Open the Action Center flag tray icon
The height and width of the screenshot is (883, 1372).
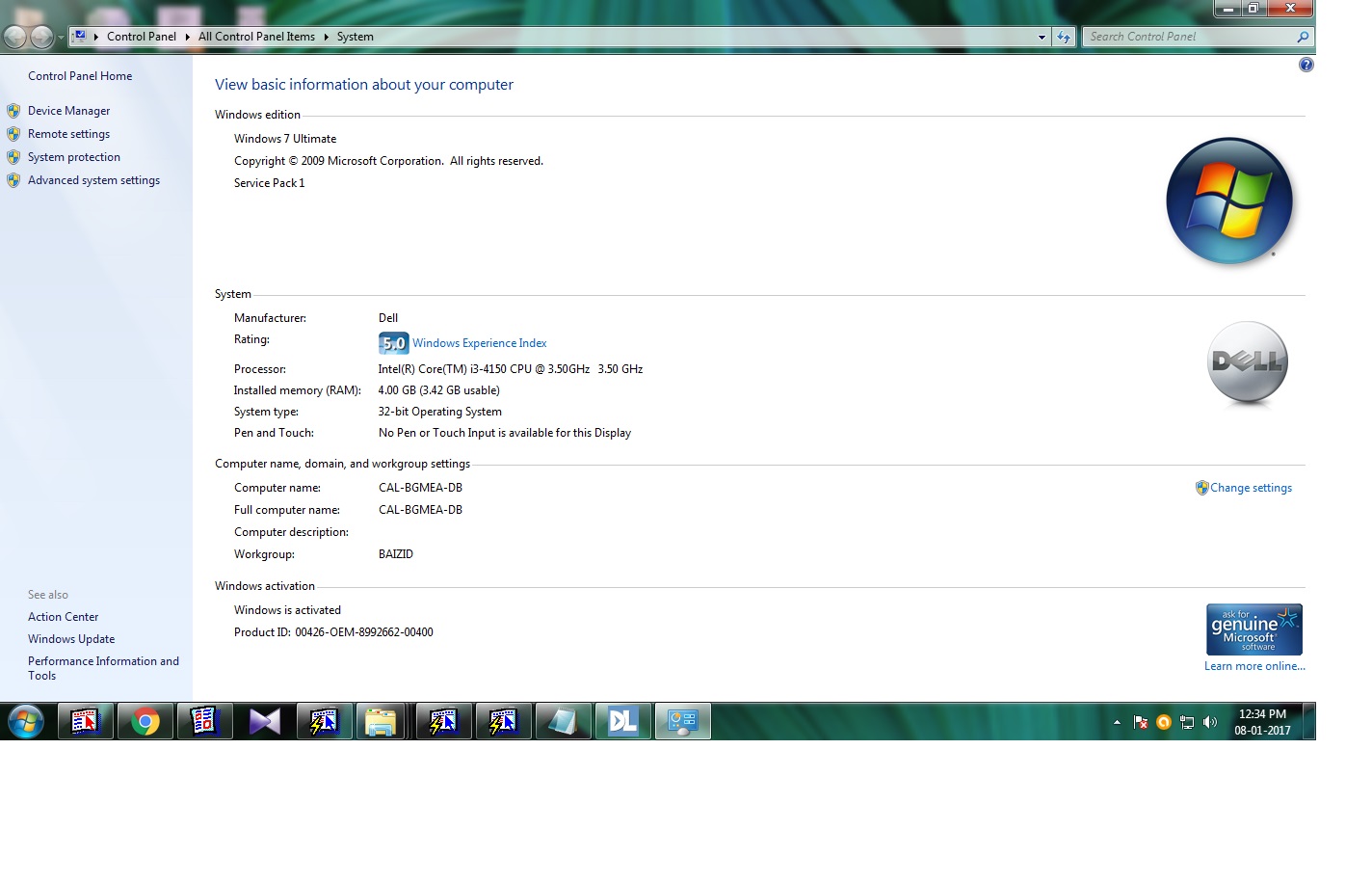point(1141,722)
